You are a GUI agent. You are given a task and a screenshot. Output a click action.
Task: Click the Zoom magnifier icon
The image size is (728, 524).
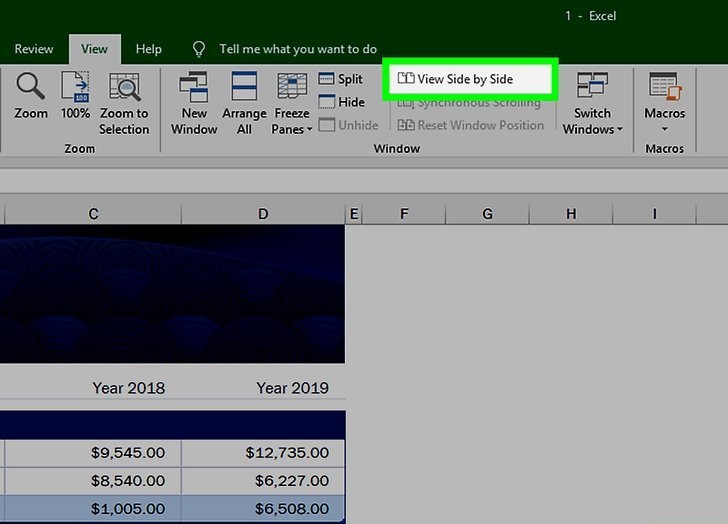tap(30, 87)
